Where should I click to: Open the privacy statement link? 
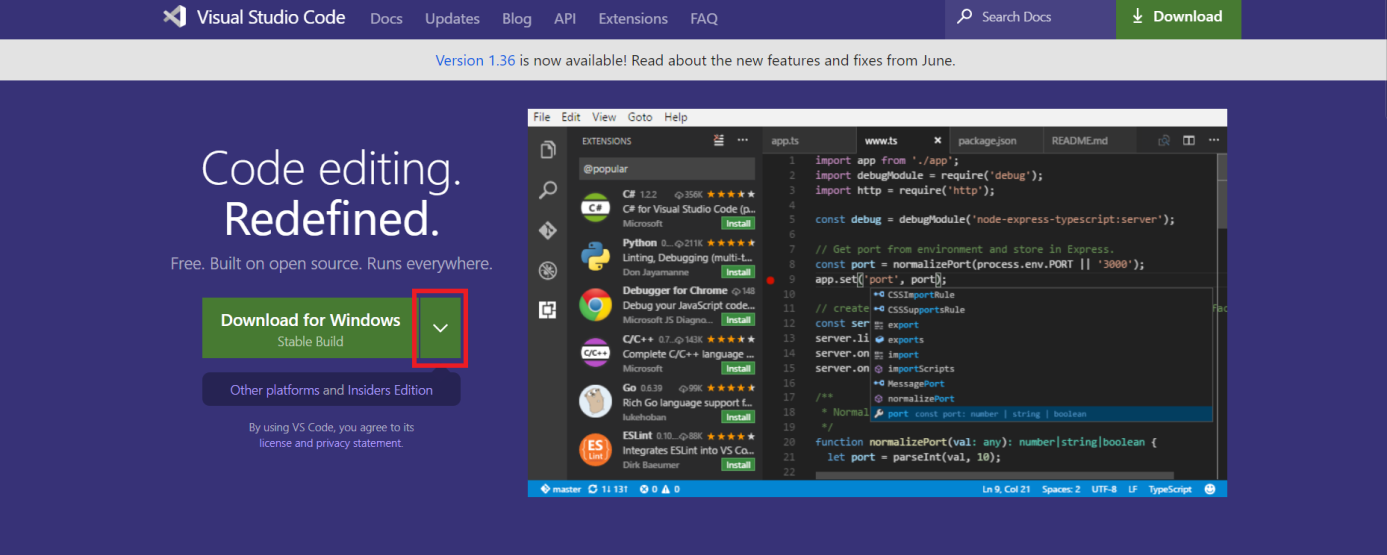click(x=359, y=443)
